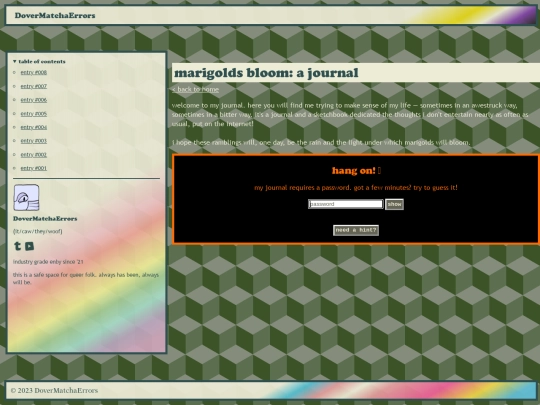540x405 pixels.
Task: Click the DoverMatchaErrors site title in header
Action: point(55,15)
